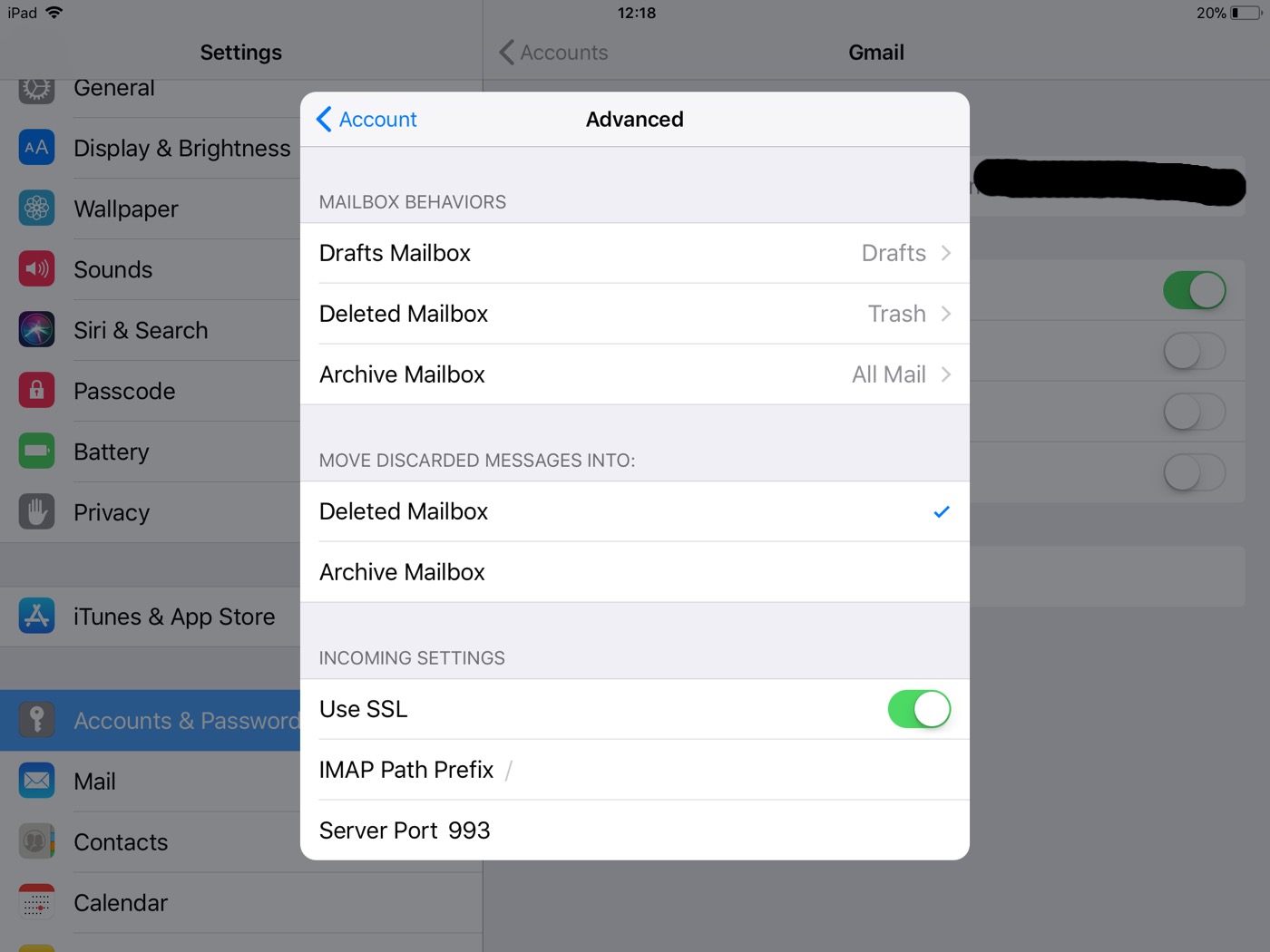Tap the 12:18 clock in status bar
This screenshot has height=952, width=1270.
tap(636, 13)
